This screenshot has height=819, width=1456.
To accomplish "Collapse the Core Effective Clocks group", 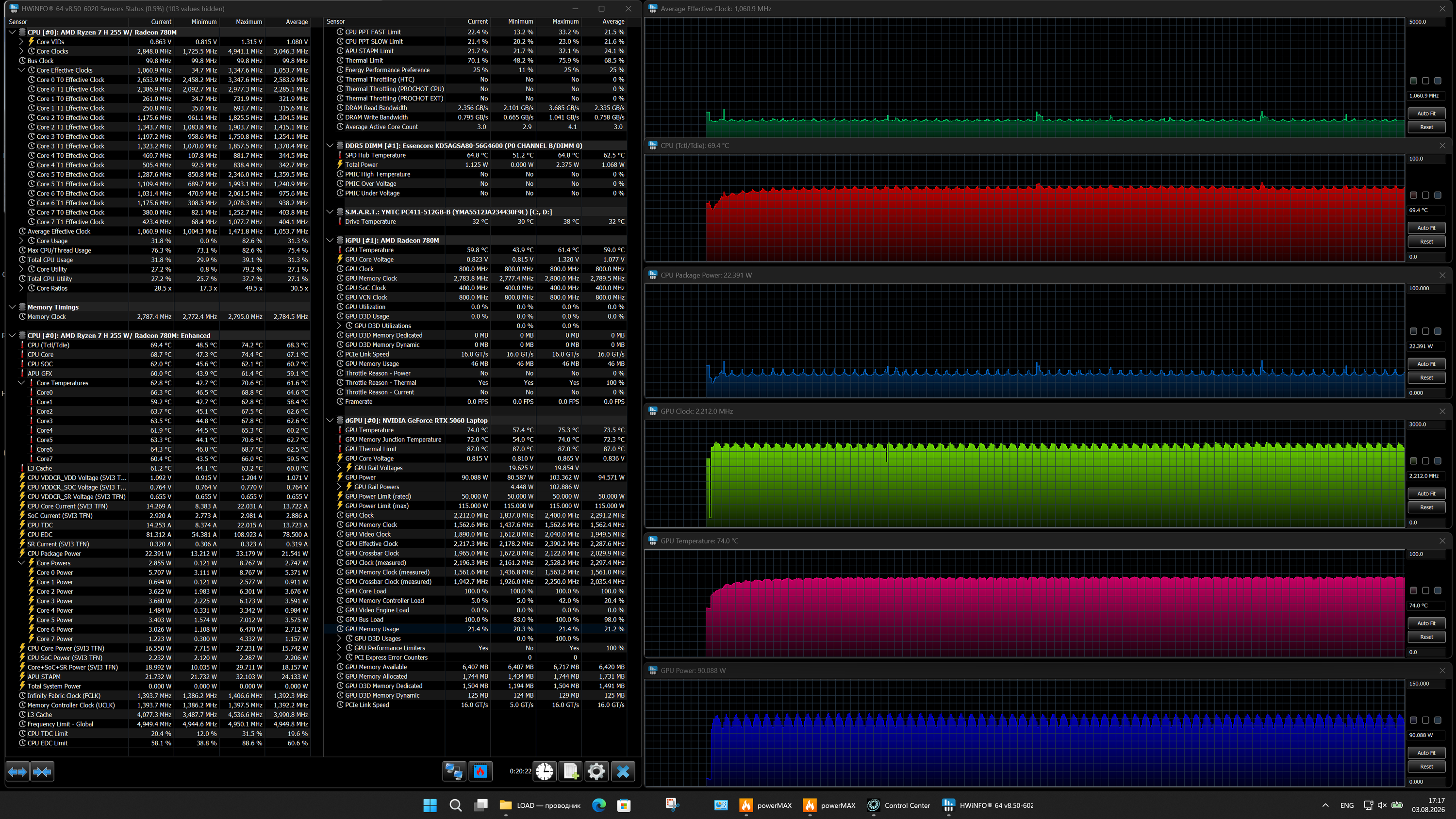I will [21, 70].
